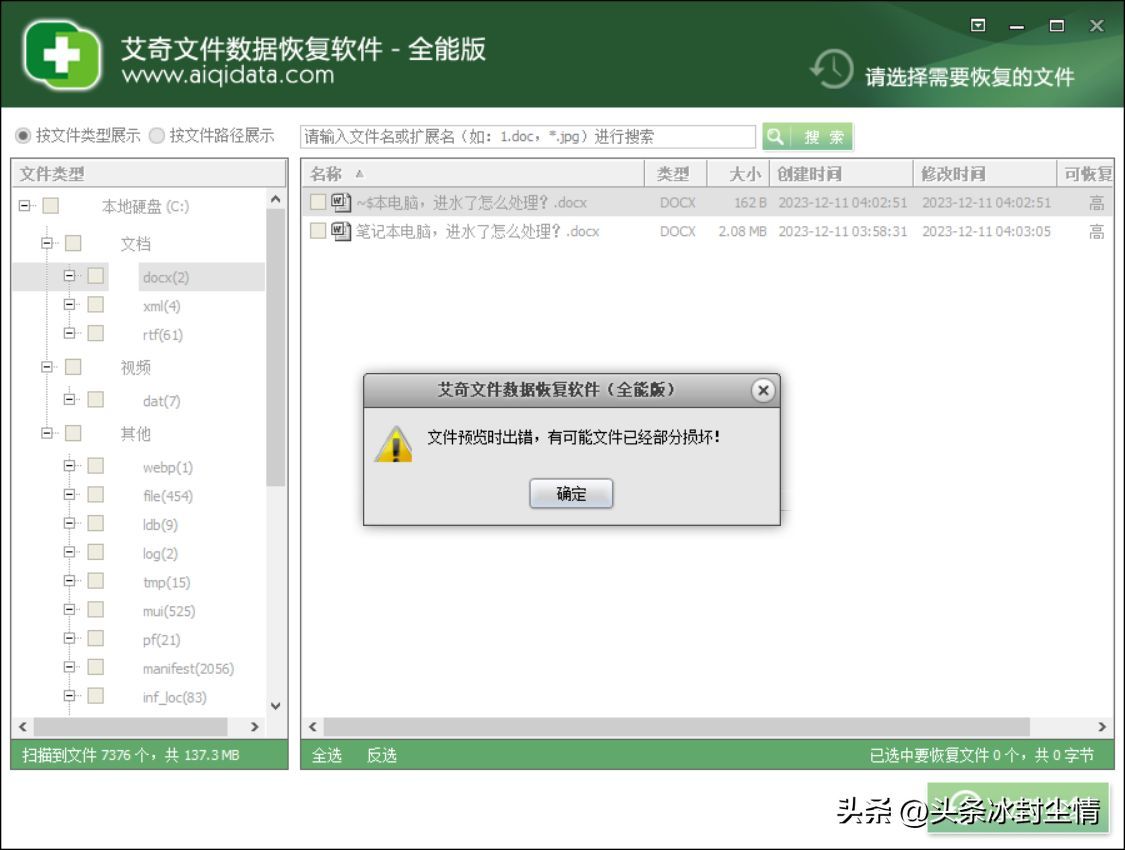Select the pf(21) tree item

click(161, 640)
